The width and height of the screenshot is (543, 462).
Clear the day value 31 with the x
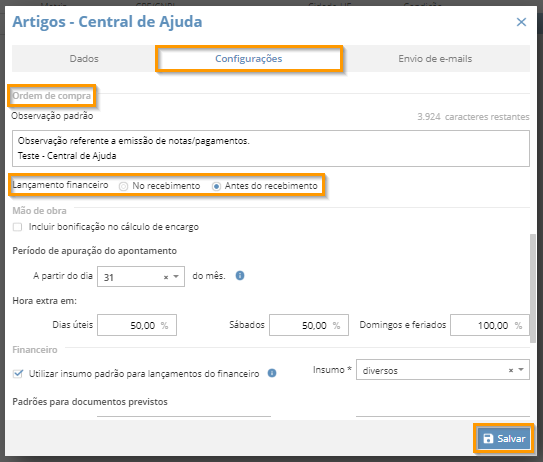(x=166, y=277)
